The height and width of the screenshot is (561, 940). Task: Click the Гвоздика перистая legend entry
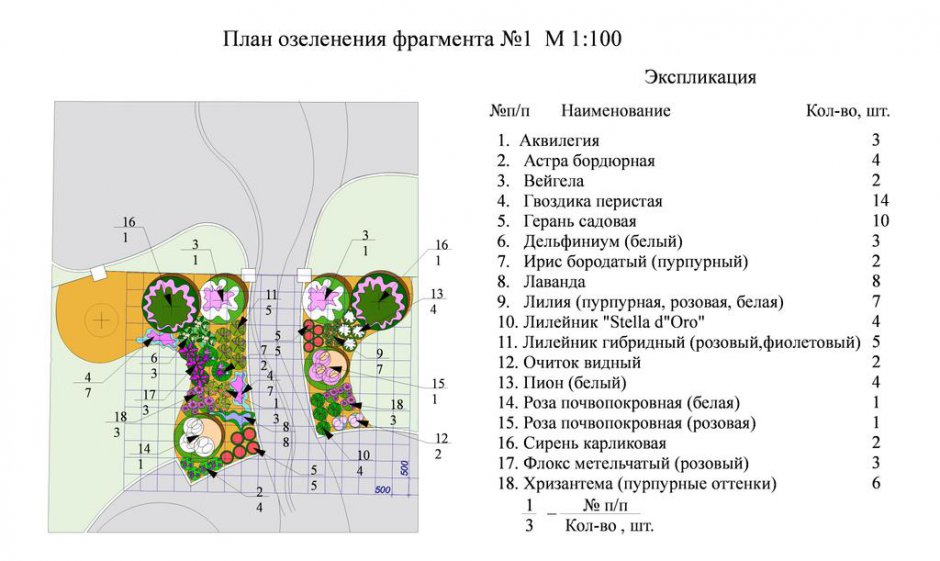pyautogui.click(x=592, y=201)
